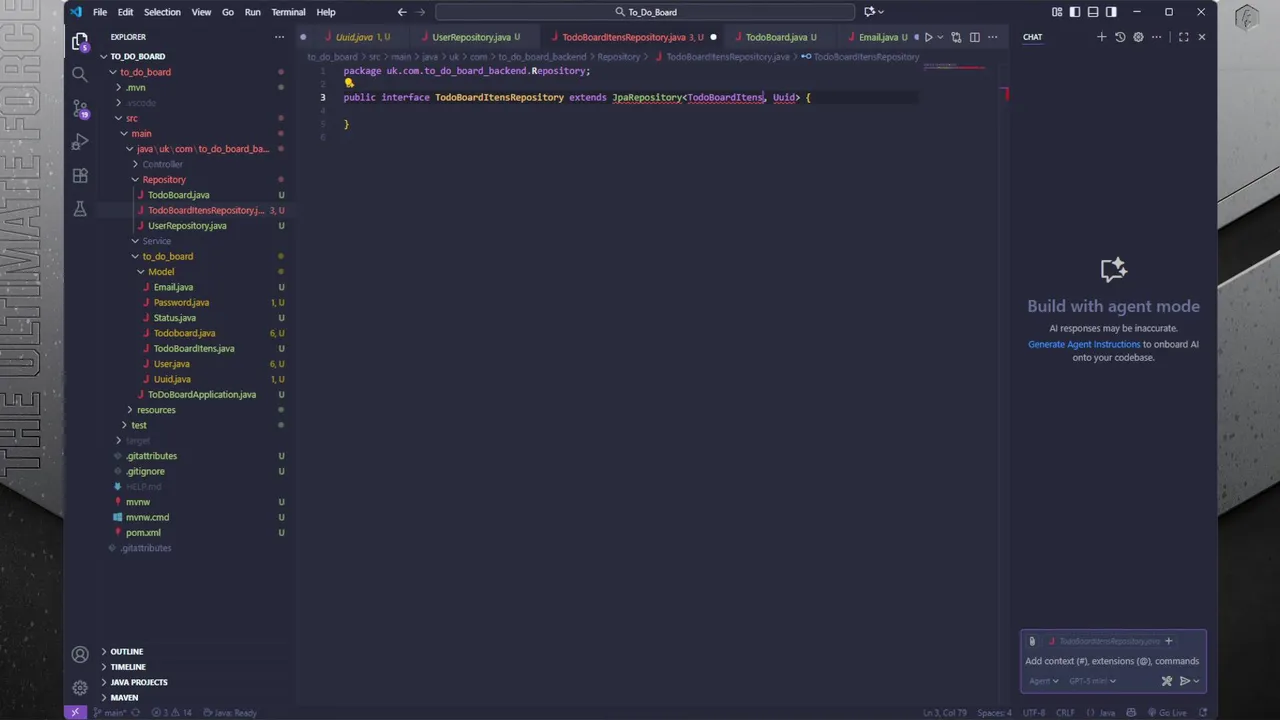Click the Generate Agent Instructions link

1084,344
